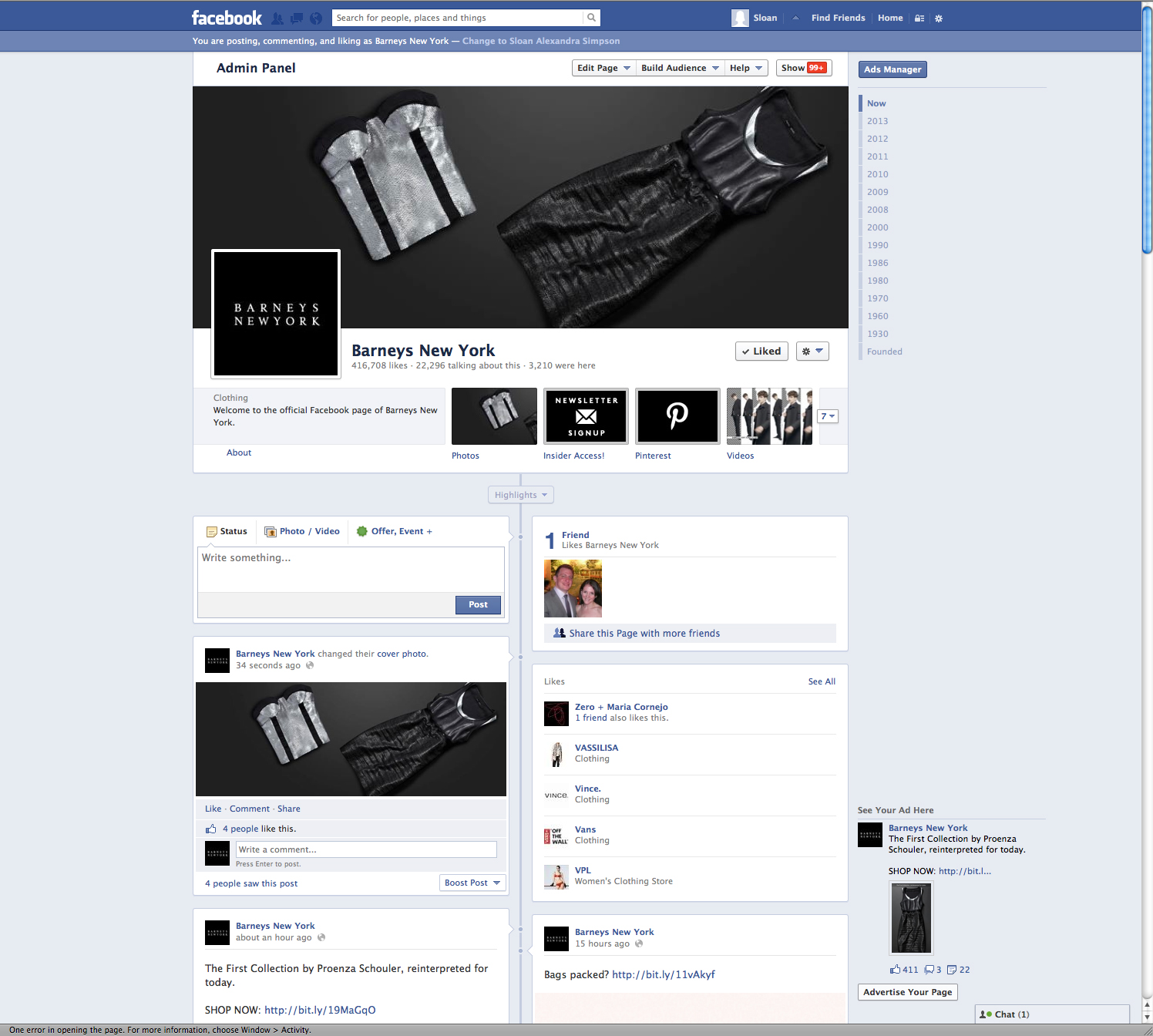Click public globe icon by 34 seconds ago
Image resolution: width=1153 pixels, height=1036 pixels.
click(310, 665)
